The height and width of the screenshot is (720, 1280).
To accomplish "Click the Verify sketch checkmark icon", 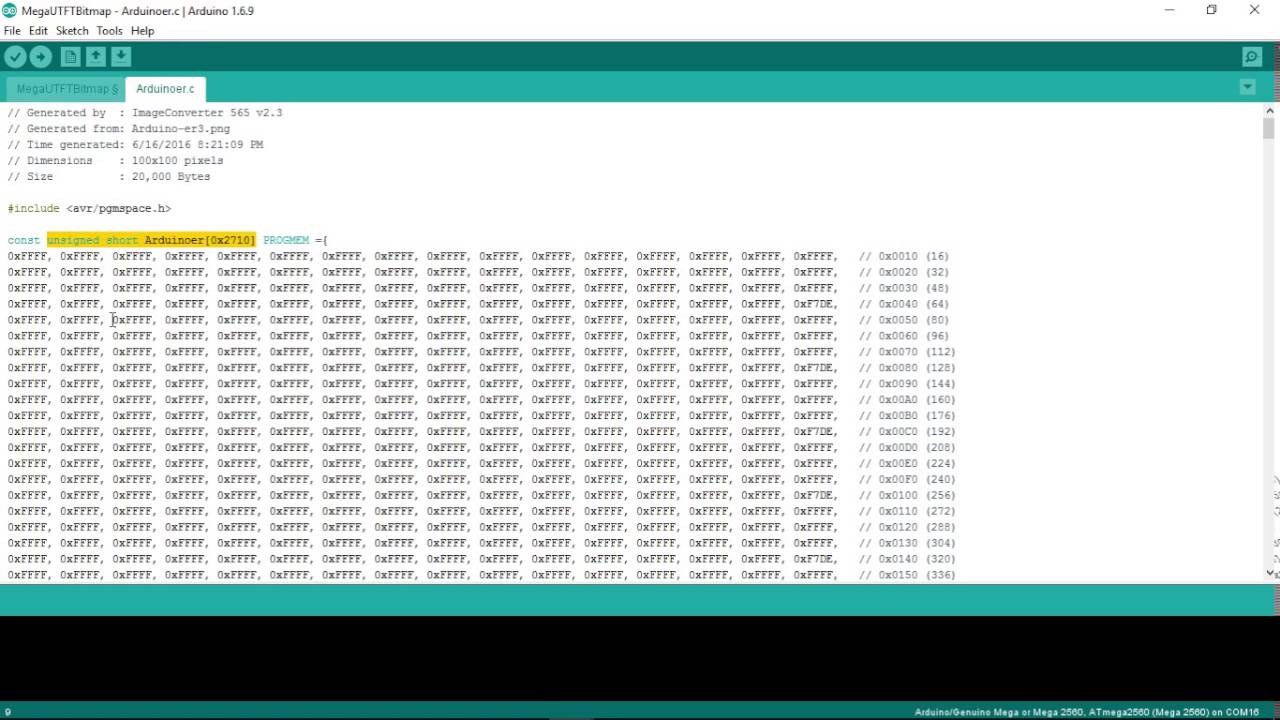I will 15,57.
